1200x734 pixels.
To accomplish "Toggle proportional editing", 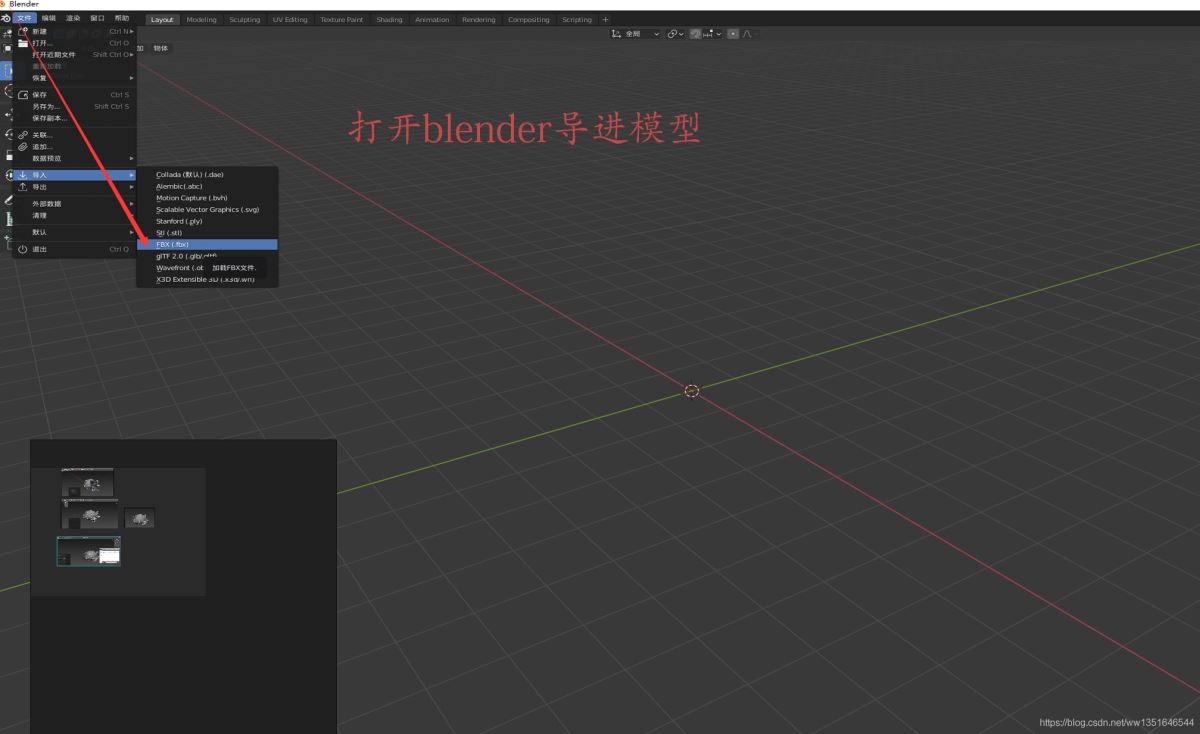I will point(732,33).
